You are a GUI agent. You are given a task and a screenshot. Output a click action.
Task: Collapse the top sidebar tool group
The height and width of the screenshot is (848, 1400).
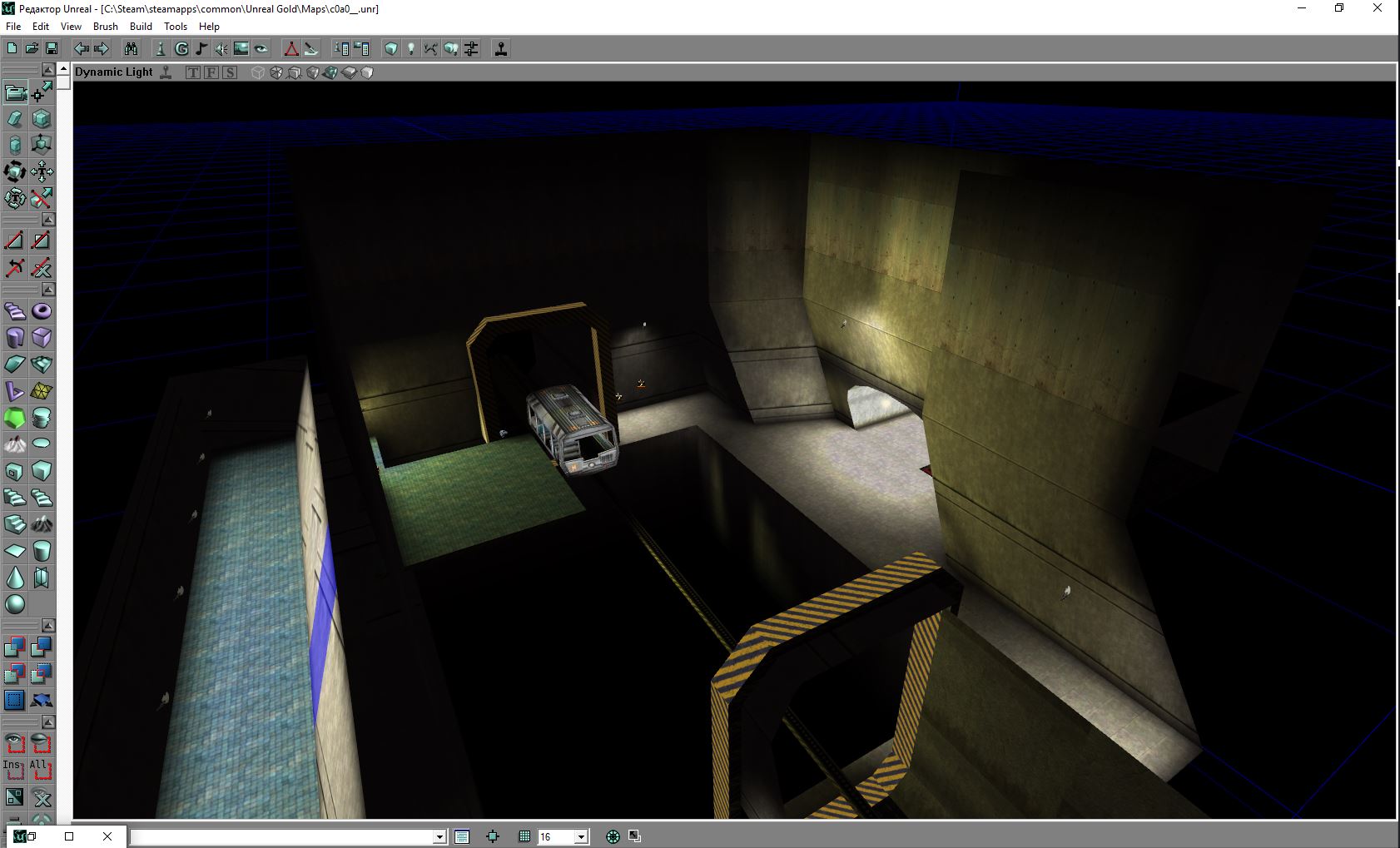pyautogui.click(x=48, y=70)
